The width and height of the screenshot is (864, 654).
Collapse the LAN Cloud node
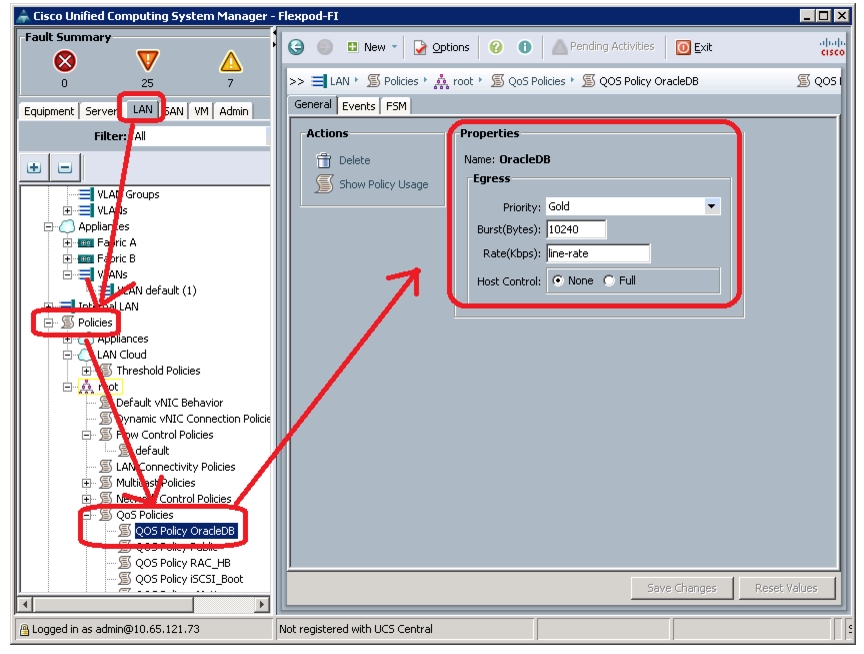point(67,355)
